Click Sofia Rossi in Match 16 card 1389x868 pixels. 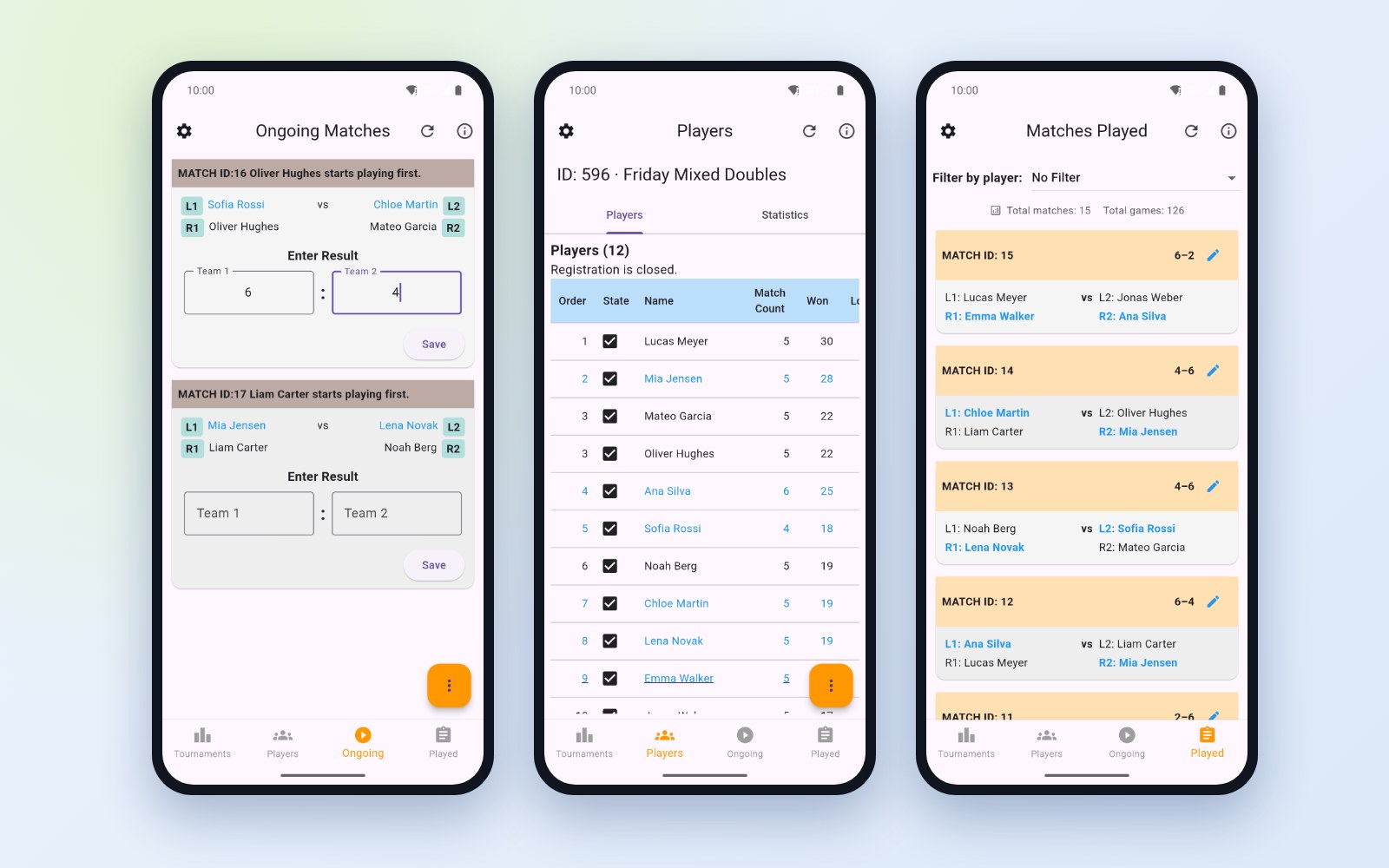point(236,205)
